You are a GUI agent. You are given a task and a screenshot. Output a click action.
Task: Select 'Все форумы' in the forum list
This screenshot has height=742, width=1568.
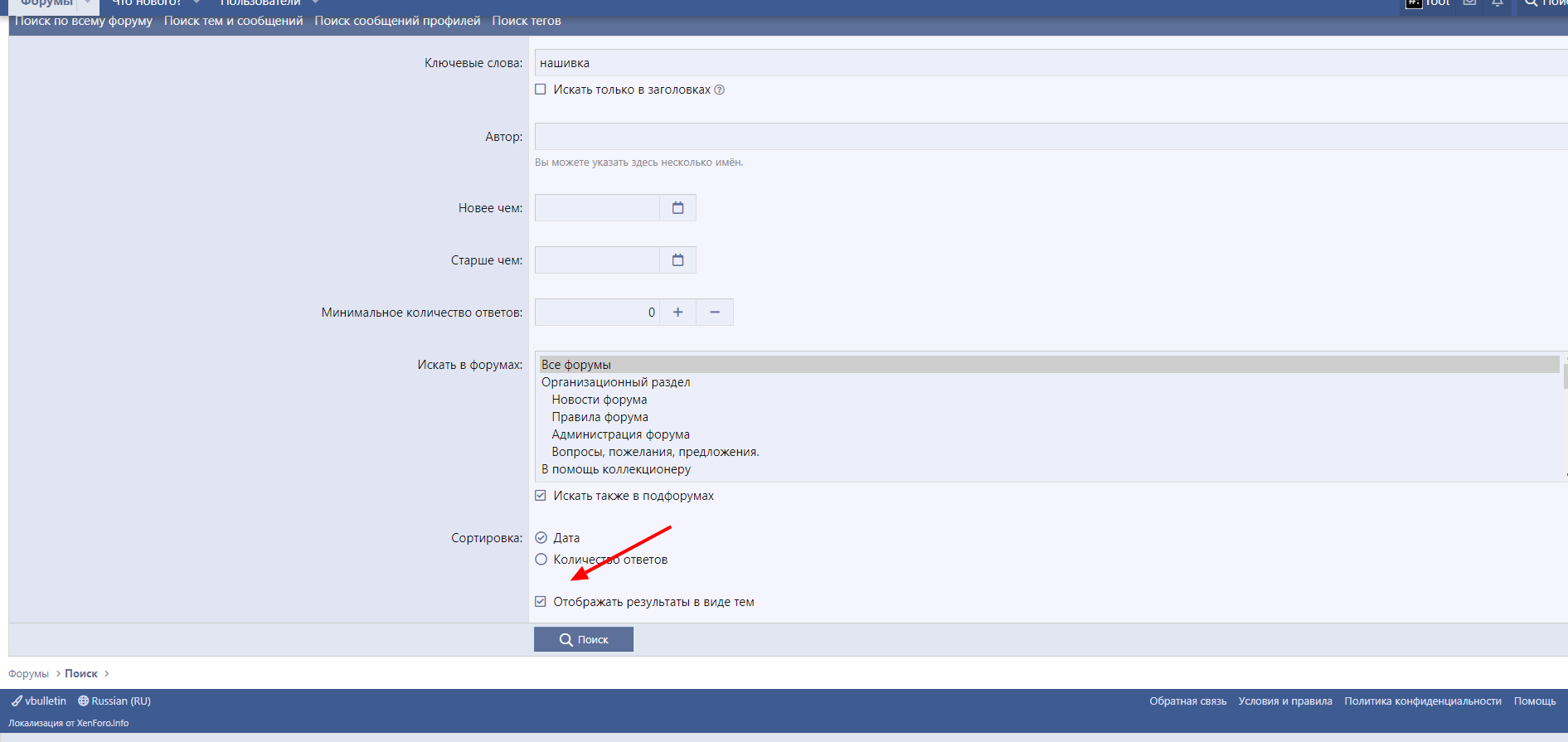pos(576,365)
